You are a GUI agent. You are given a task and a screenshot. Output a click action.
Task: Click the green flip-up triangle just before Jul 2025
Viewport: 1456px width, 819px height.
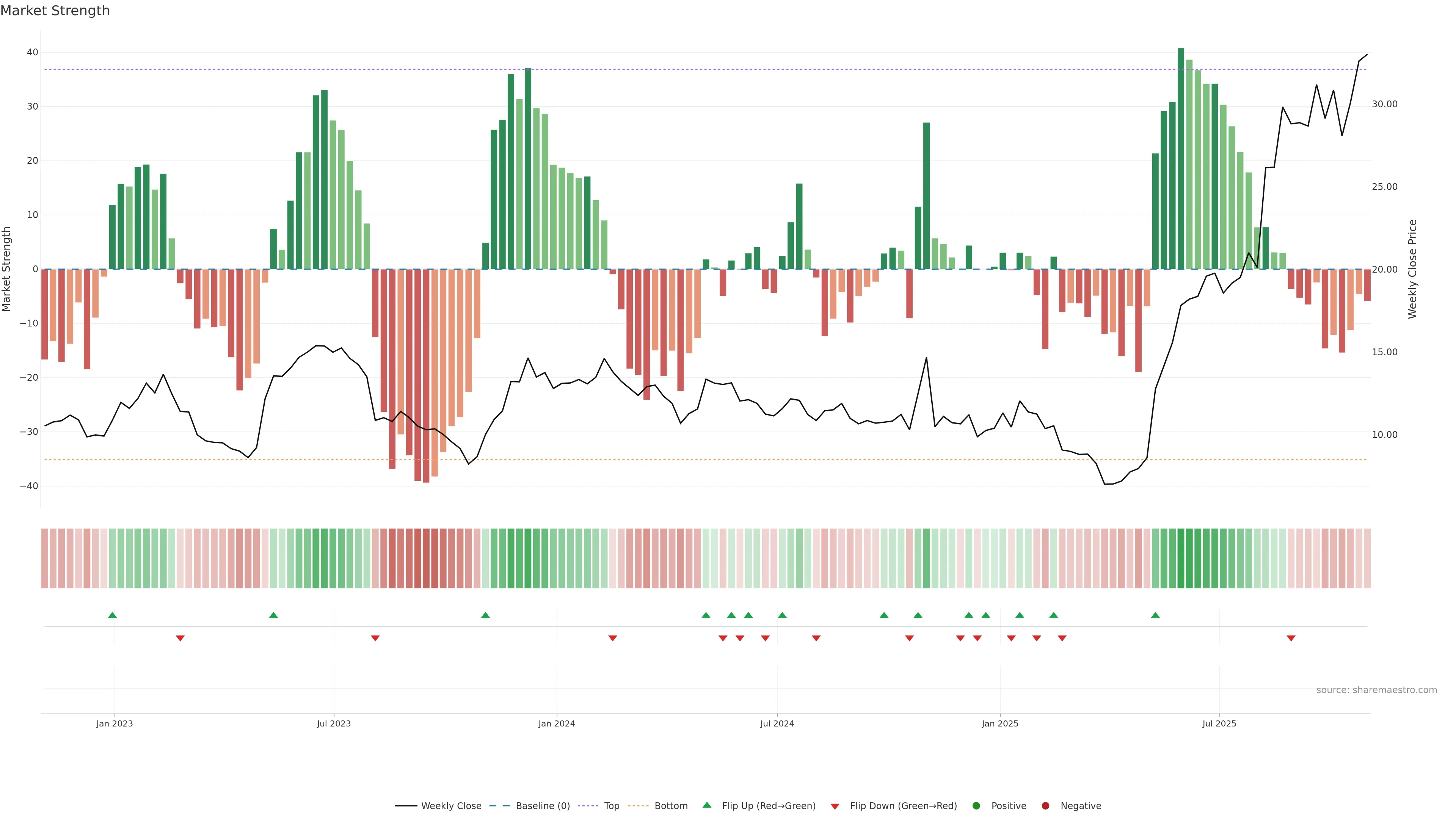click(x=1155, y=615)
